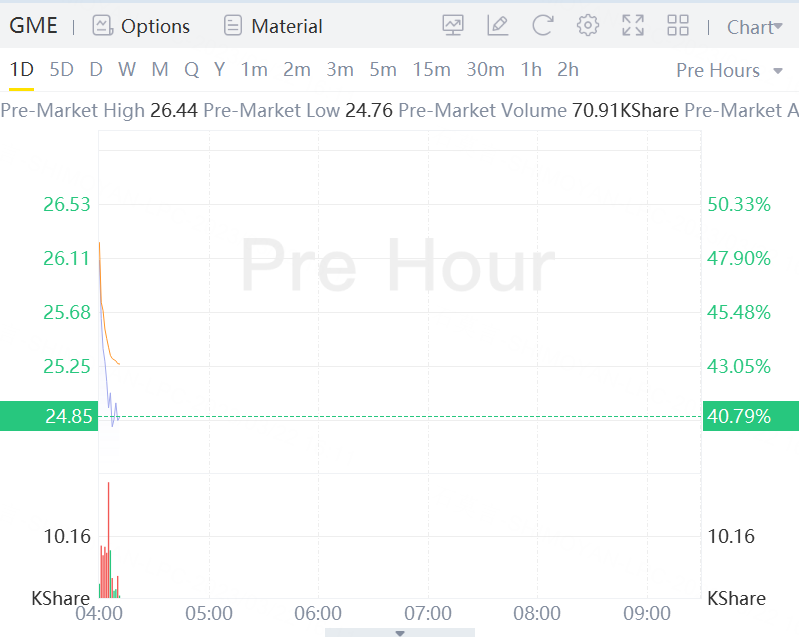The width and height of the screenshot is (799, 637).
Task: Click Pre-Market Volume 70.91KShare
Action: click(625, 110)
